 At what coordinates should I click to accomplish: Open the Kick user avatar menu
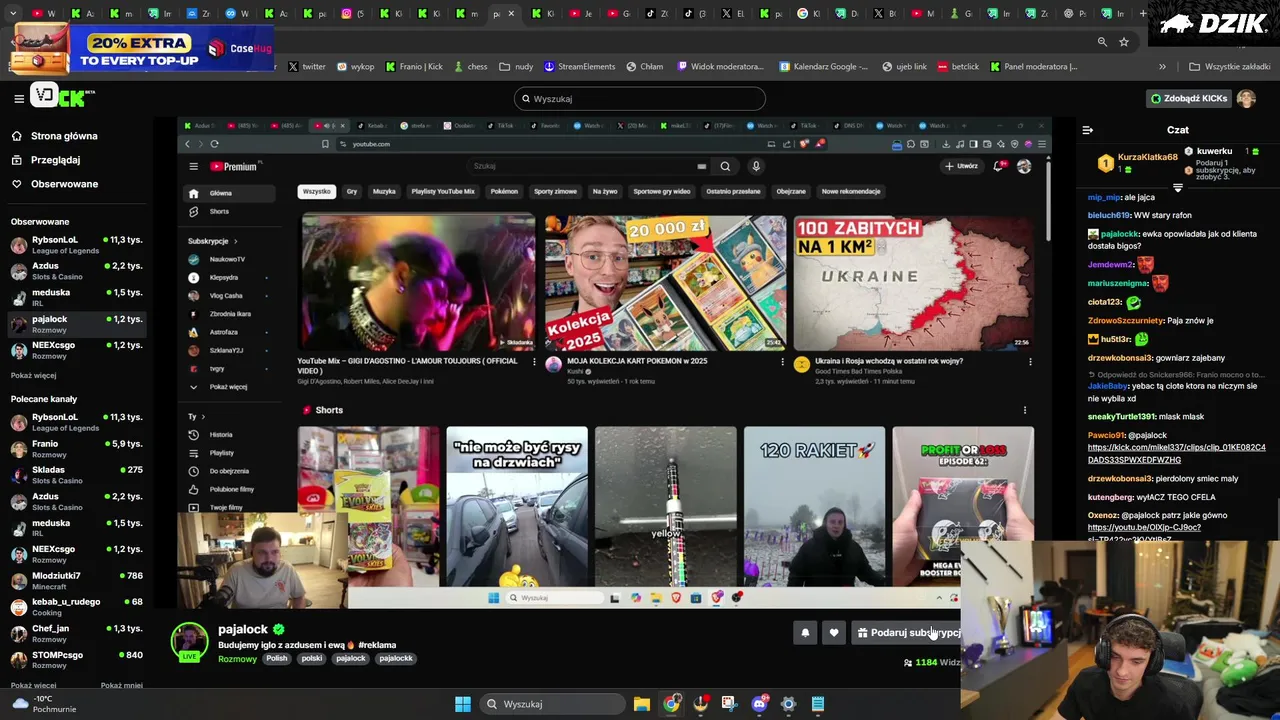(1246, 99)
